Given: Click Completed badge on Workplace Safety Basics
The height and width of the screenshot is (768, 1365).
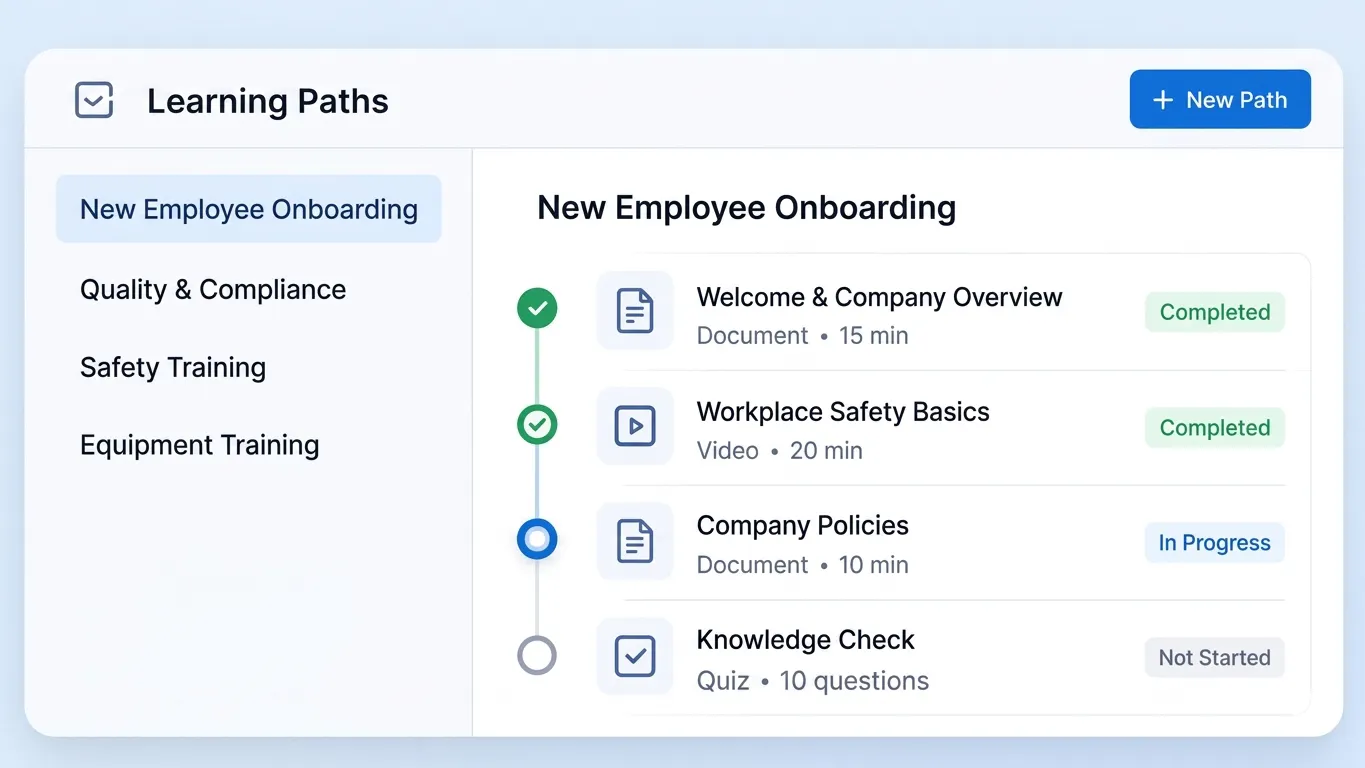Looking at the screenshot, I should coord(1215,427).
